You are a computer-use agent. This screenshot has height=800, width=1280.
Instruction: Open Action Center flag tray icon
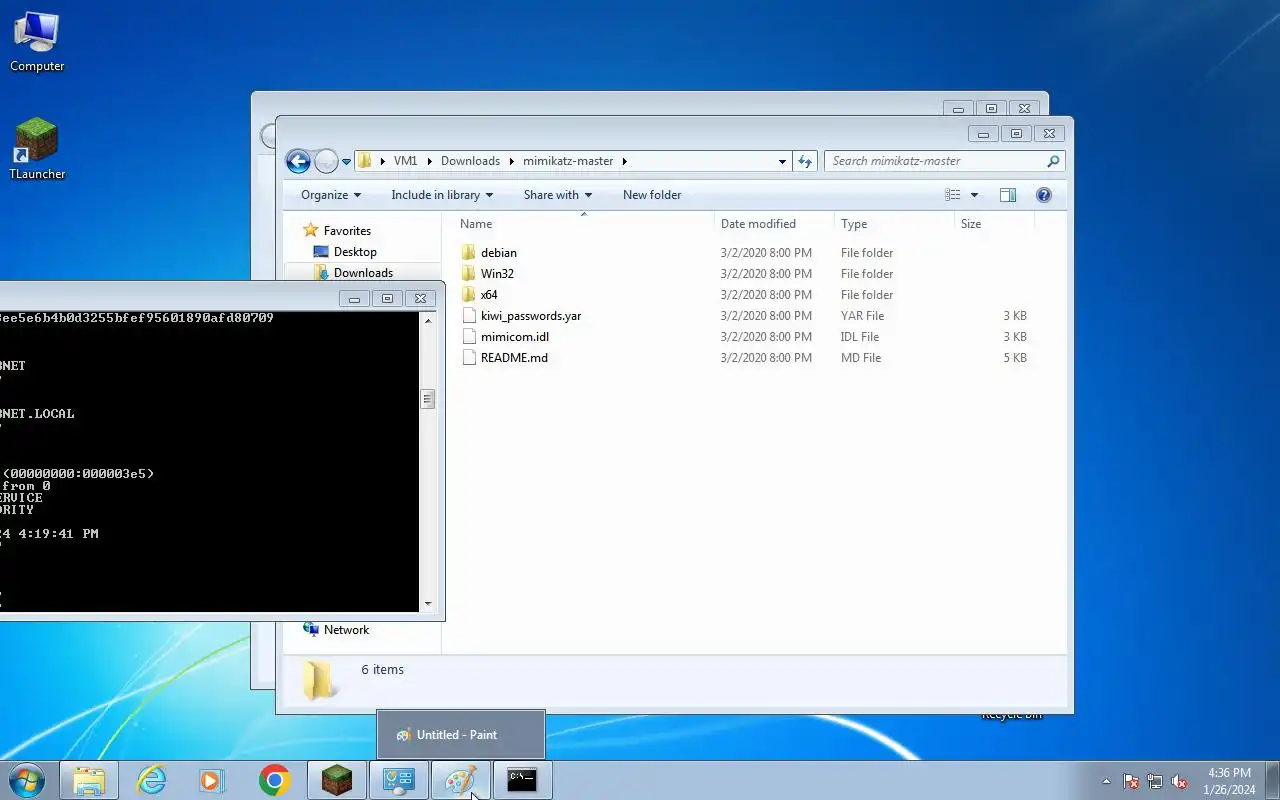pos(1131,782)
